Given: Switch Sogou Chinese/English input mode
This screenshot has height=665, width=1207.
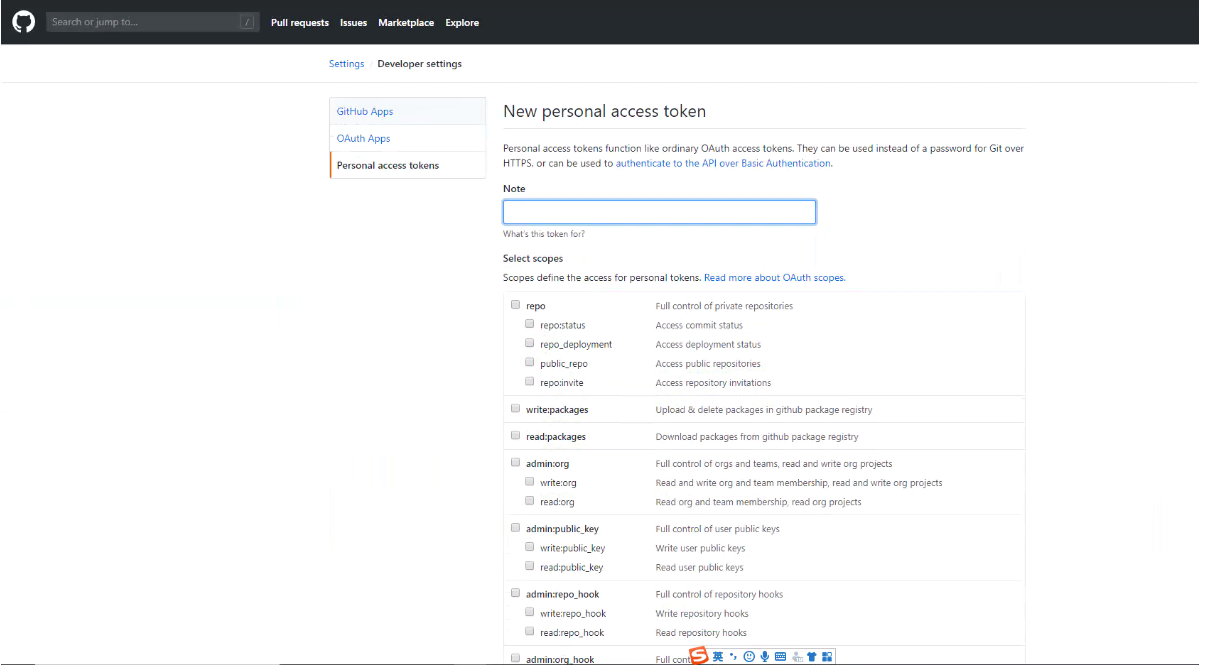Looking at the screenshot, I should click(718, 657).
